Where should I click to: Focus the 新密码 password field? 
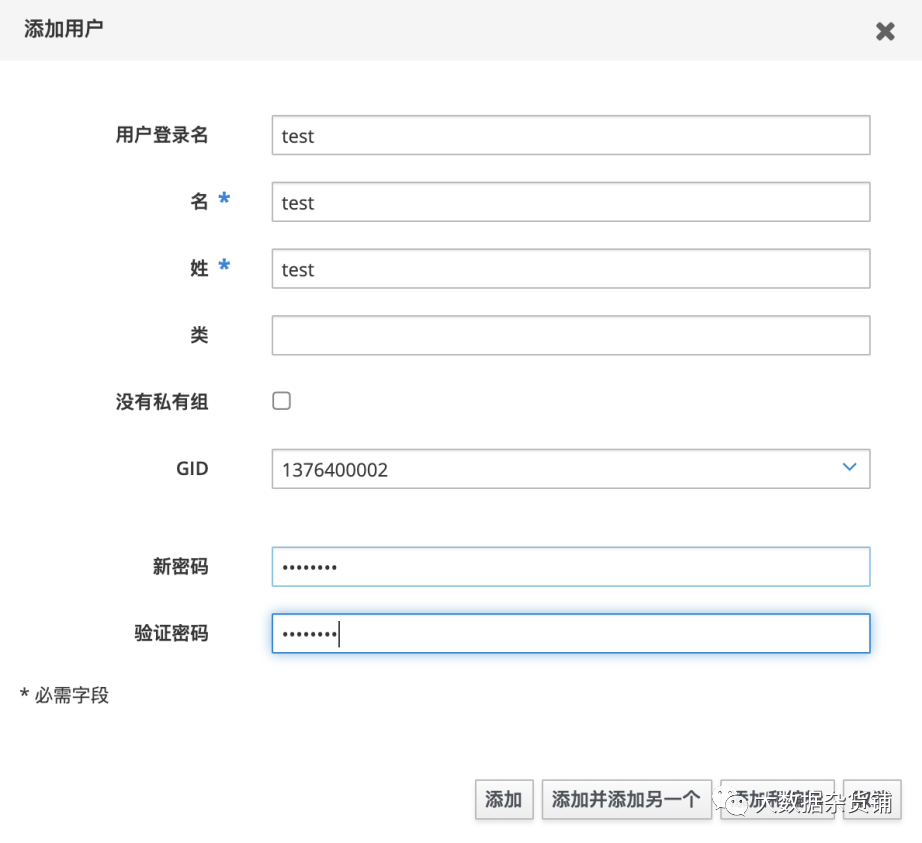pos(570,566)
